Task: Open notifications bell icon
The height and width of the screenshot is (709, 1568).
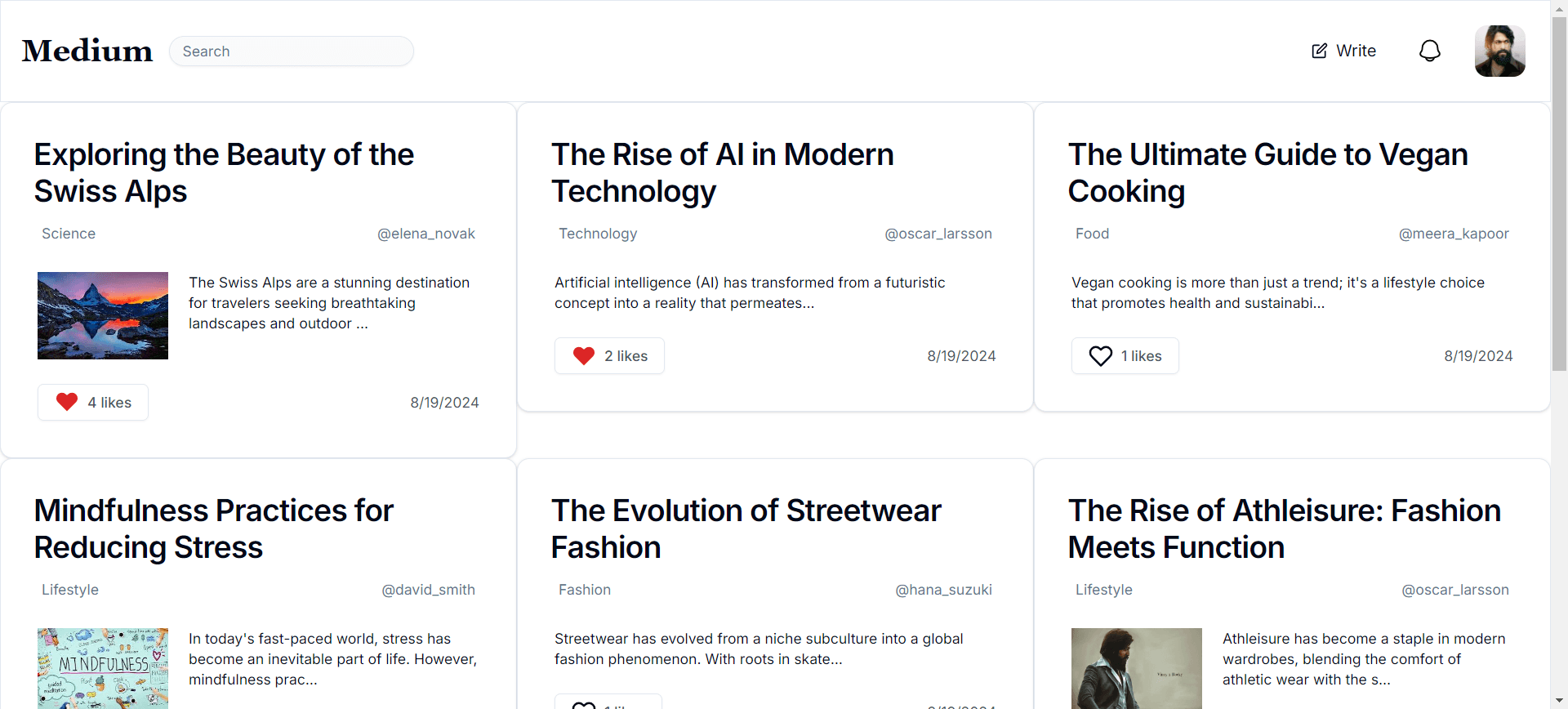Action: click(x=1429, y=51)
